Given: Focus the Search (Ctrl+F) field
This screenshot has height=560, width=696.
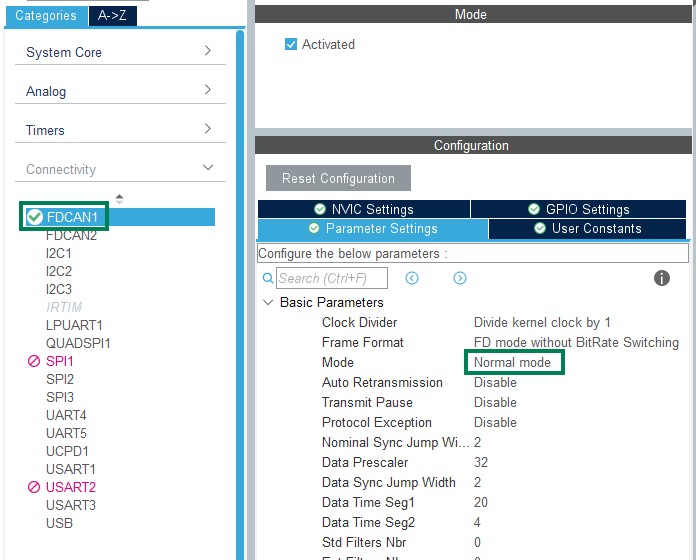Looking at the screenshot, I should pos(332,278).
